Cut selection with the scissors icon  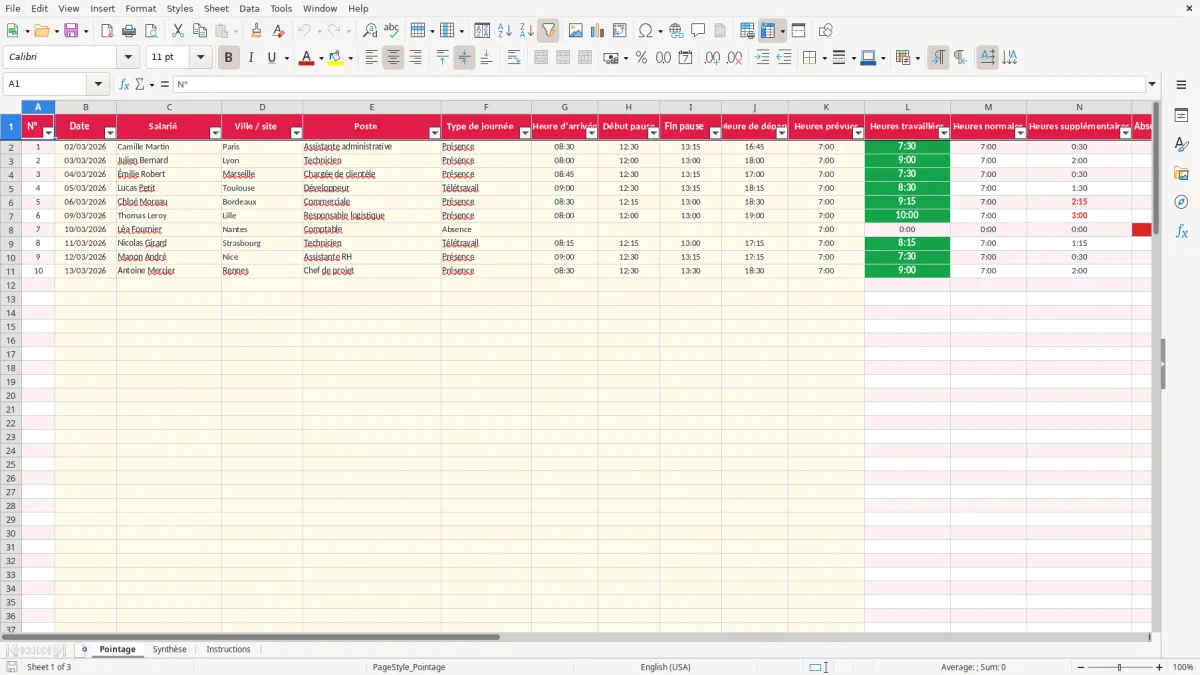[x=178, y=31]
